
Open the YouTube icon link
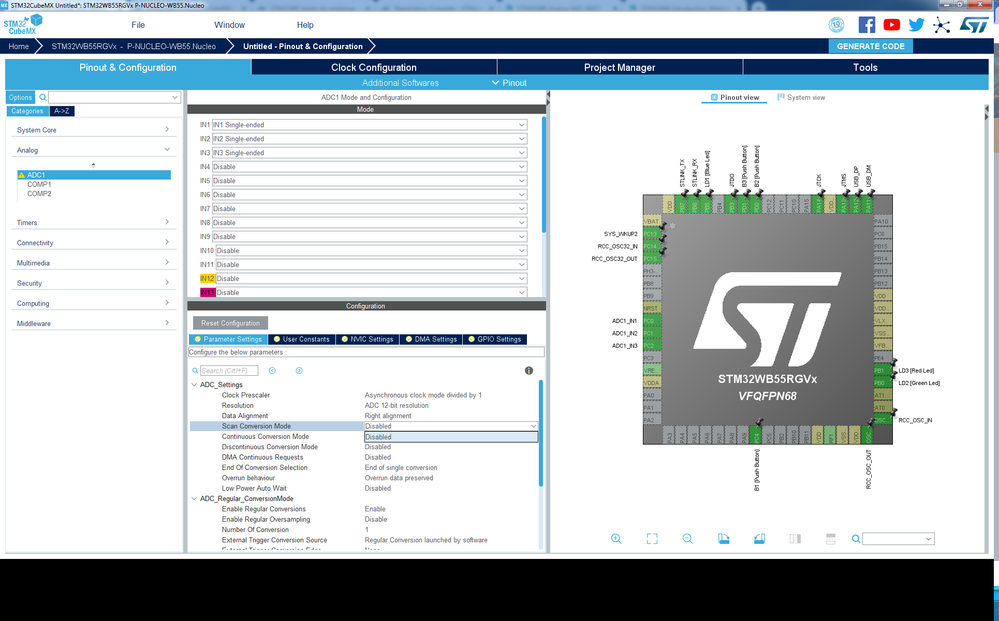[x=891, y=25]
